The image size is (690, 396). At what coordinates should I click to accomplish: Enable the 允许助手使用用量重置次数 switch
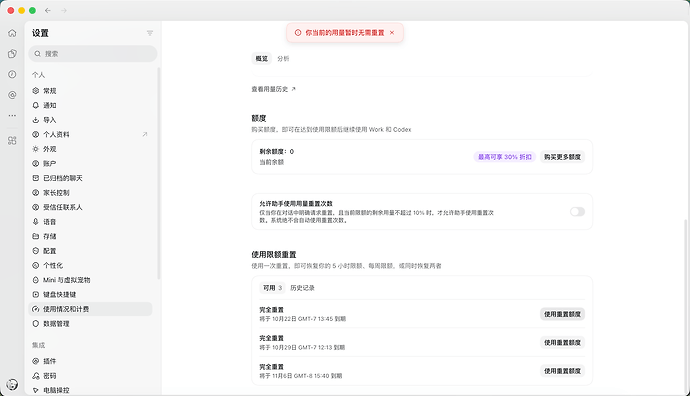pos(577,212)
